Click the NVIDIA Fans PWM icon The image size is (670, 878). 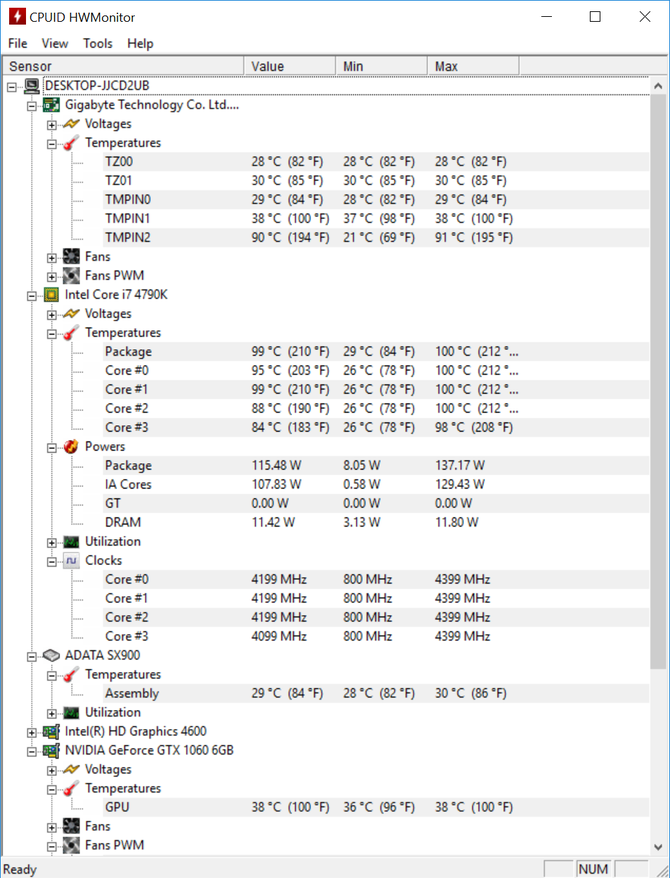coord(71,845)
